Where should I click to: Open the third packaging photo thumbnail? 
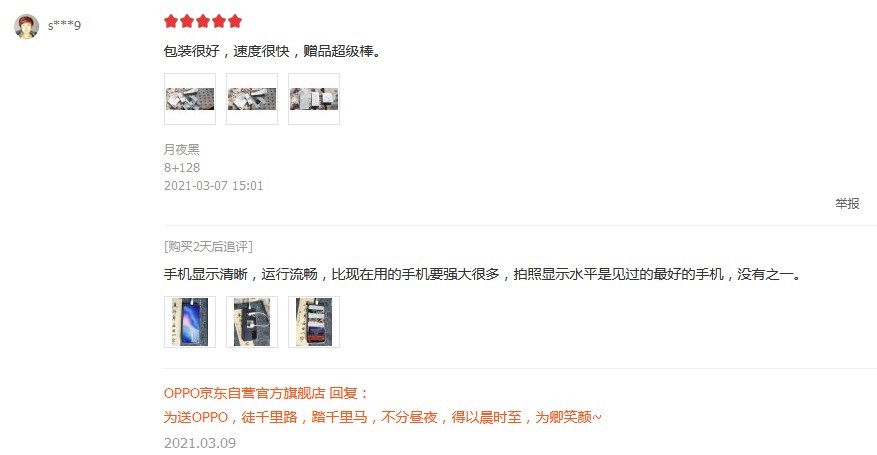(x=314, y=99)
